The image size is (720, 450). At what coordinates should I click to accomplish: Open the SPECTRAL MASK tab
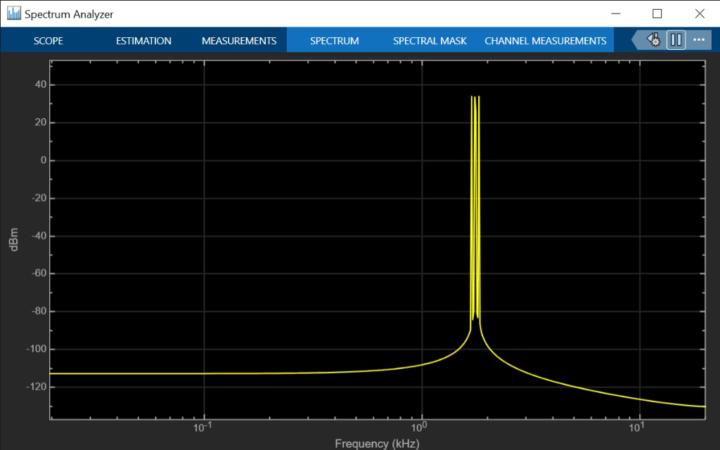point(429,41)
